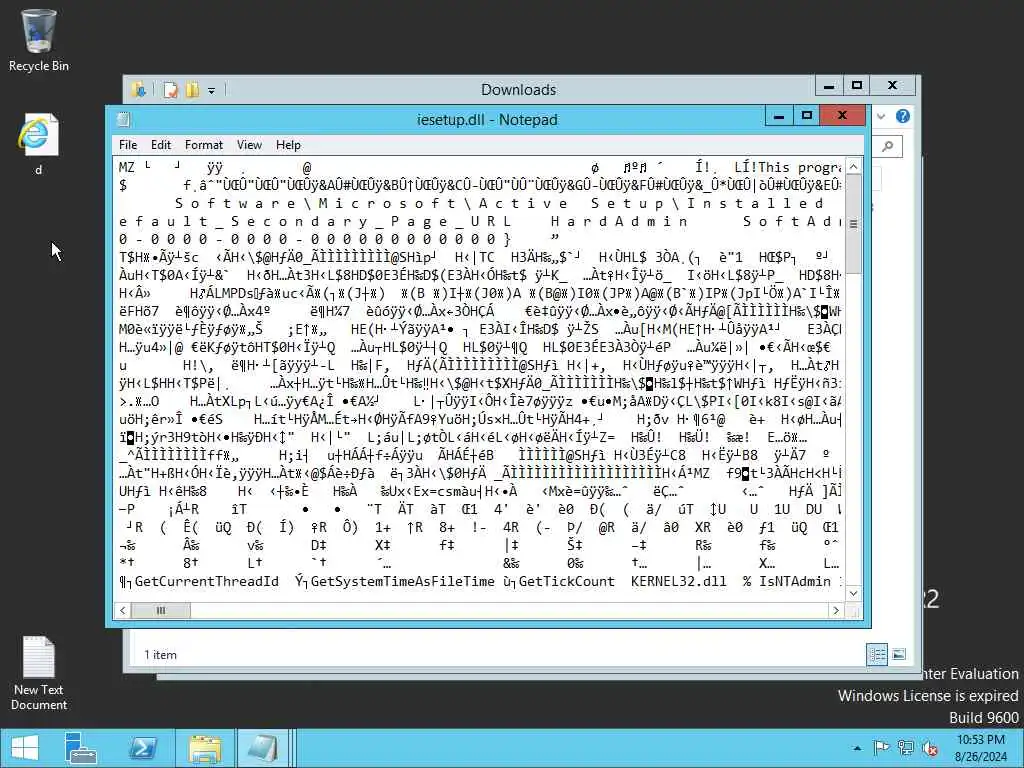Viewport: 1024px width, 768px height.
Task: Click the text 'KERNEL32.dll' in Notepad
Action: coord(679,581)
